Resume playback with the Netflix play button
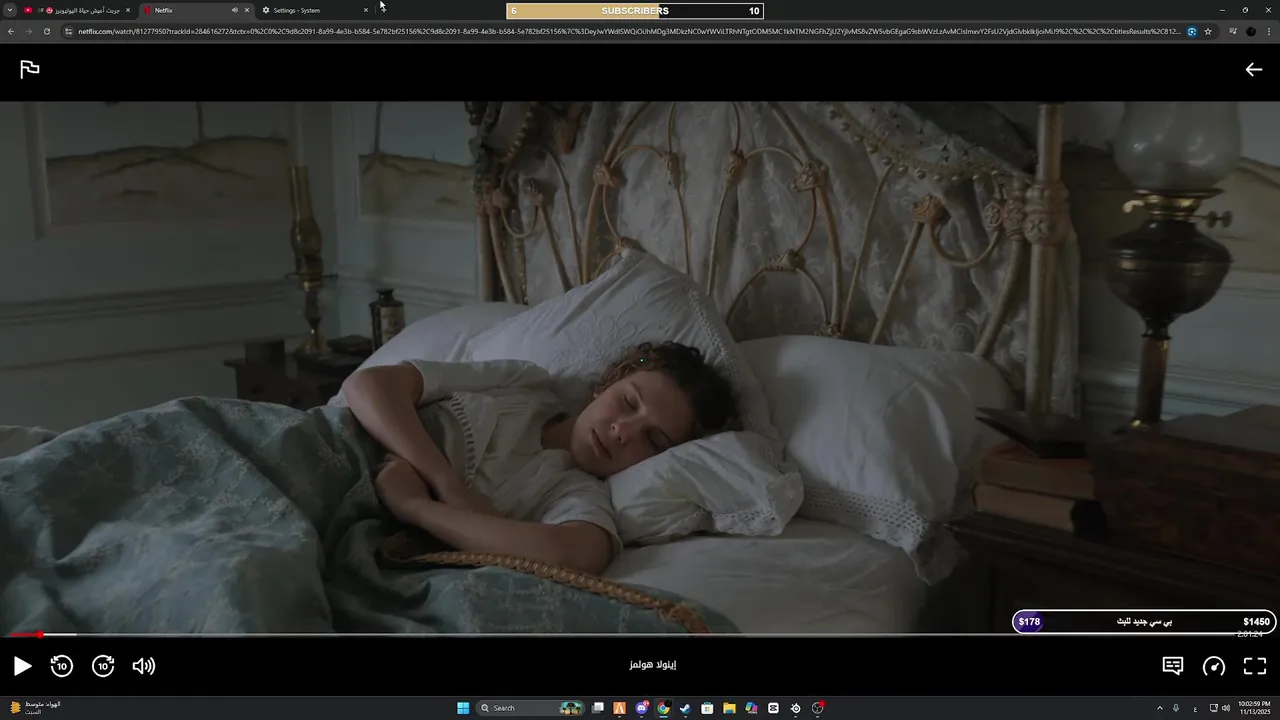Screen dimensions: 1280x720 click(x=22, y=666)
